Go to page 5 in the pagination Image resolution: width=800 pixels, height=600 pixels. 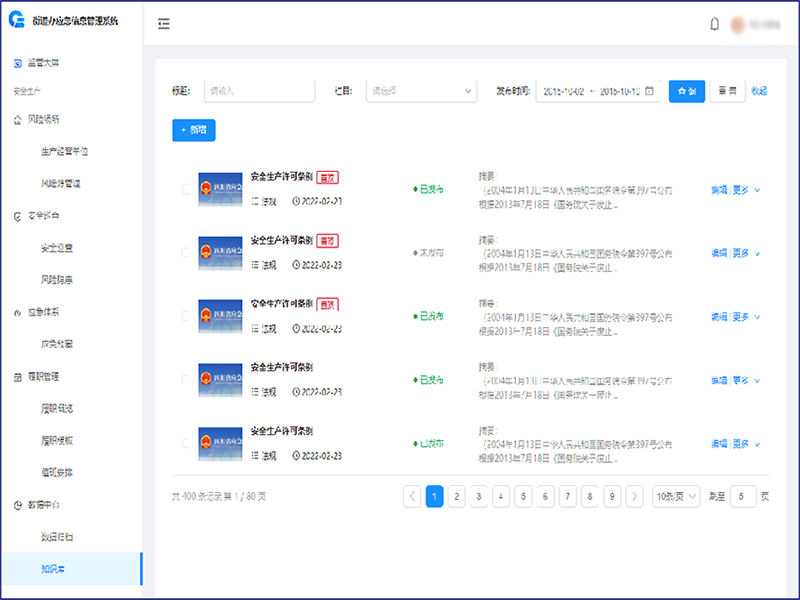[x=523, y=496]
